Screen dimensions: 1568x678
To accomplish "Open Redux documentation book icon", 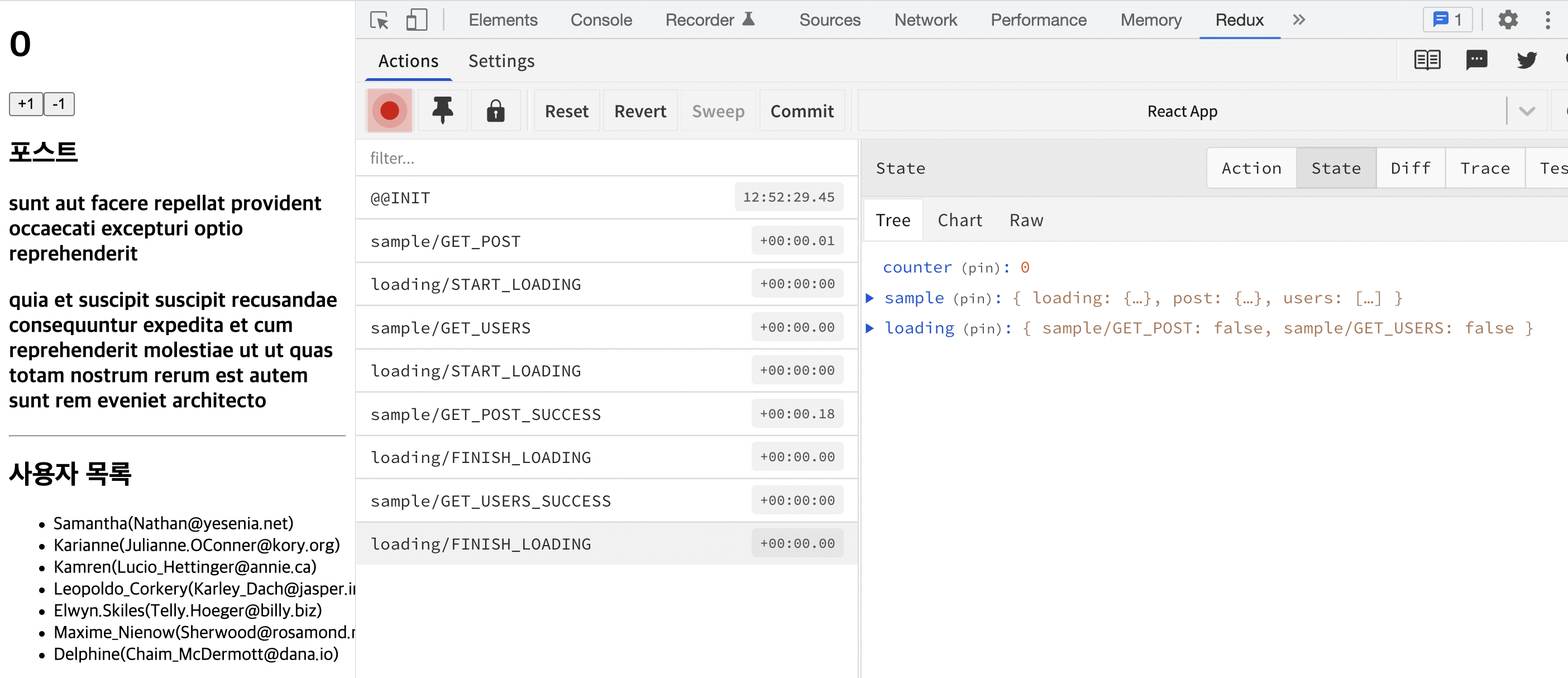I will [x=1427, y=60].
